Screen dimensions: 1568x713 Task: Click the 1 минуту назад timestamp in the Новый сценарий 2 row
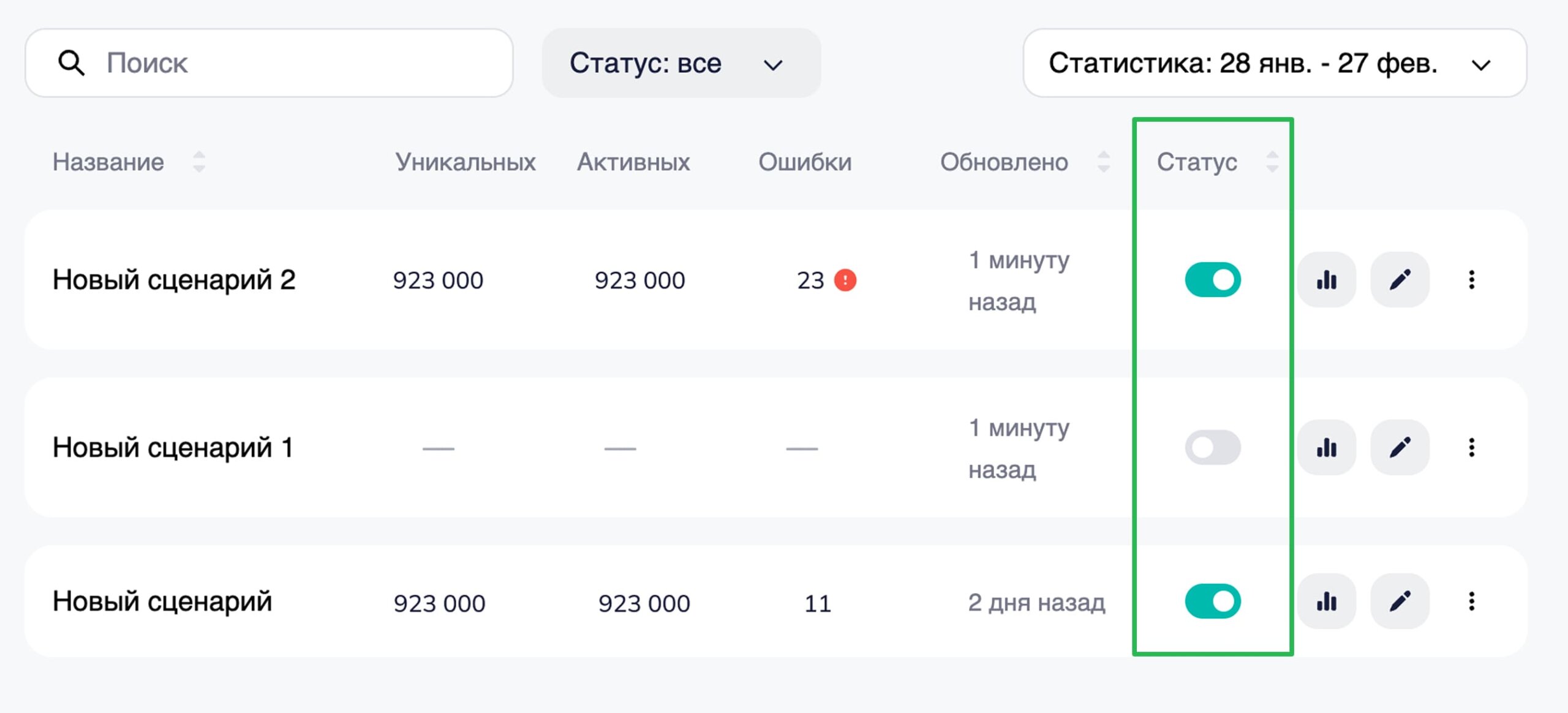coord(1019,281)
